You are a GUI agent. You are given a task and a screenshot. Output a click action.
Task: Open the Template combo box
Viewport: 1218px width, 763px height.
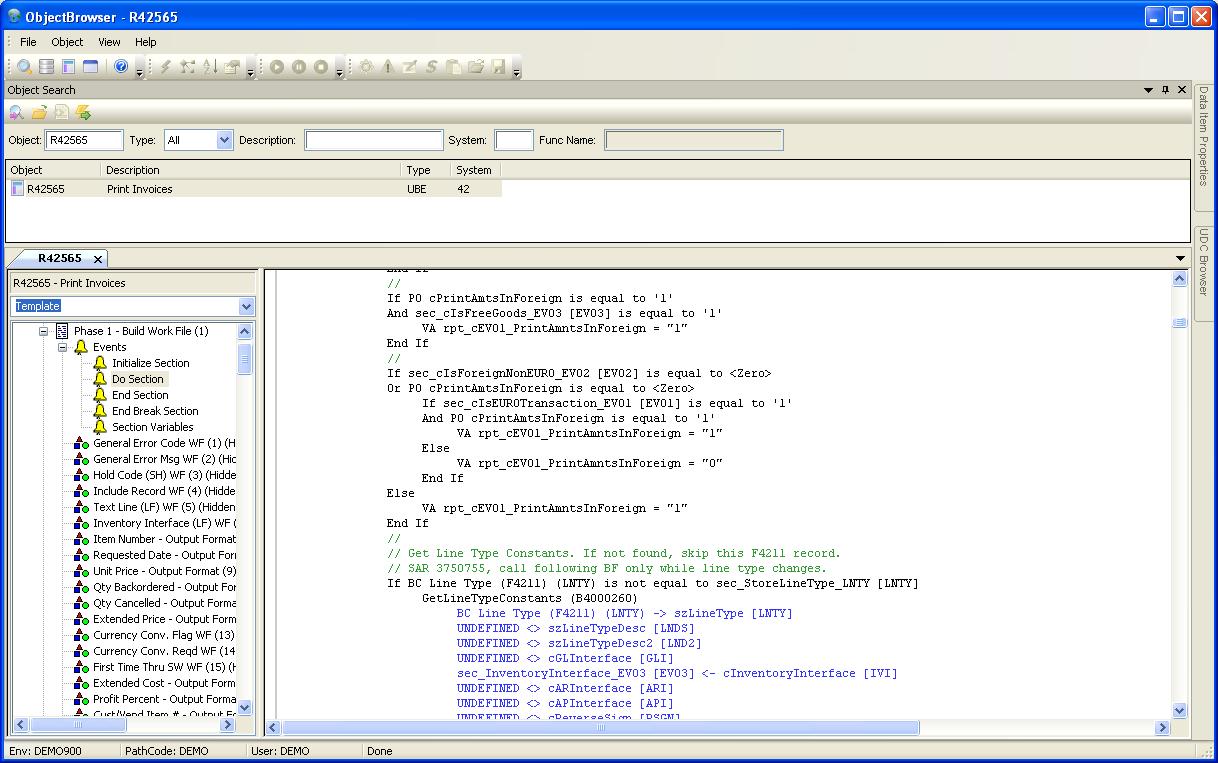click(246, 306)
